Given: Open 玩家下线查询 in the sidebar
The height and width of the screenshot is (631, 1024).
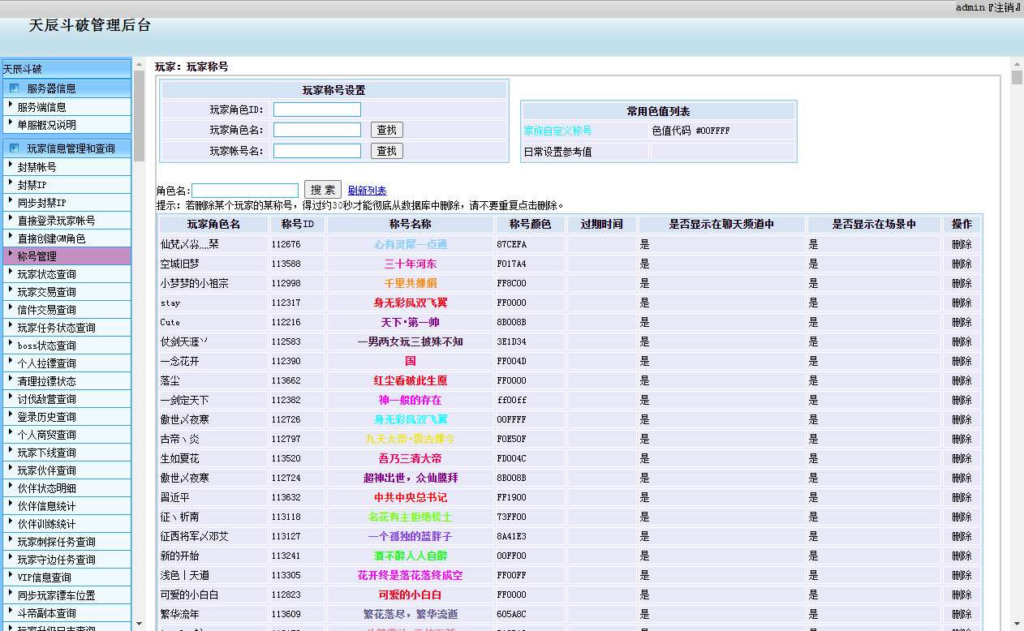Looking at the screenshot, I should (66, 452).
